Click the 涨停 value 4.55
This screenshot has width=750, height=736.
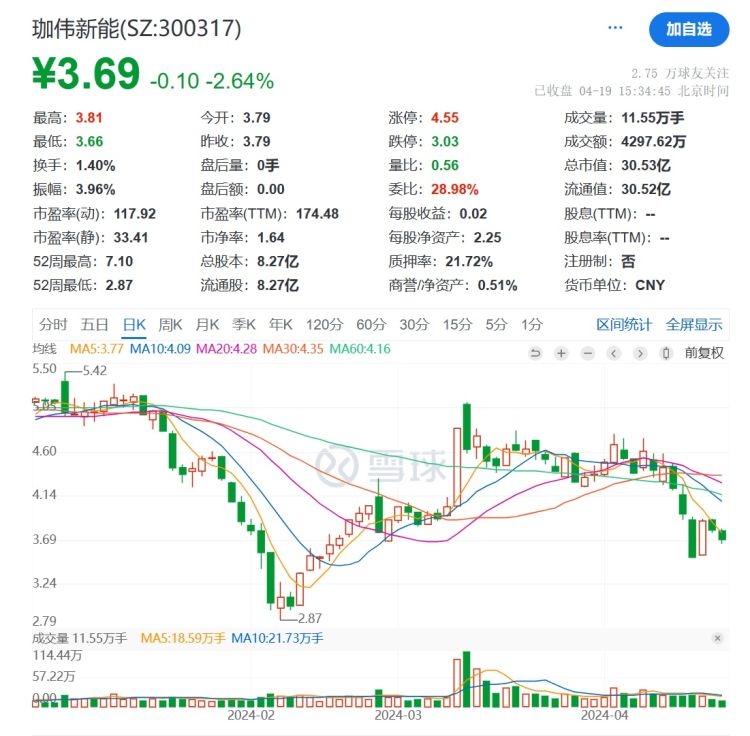coord(445,118)
